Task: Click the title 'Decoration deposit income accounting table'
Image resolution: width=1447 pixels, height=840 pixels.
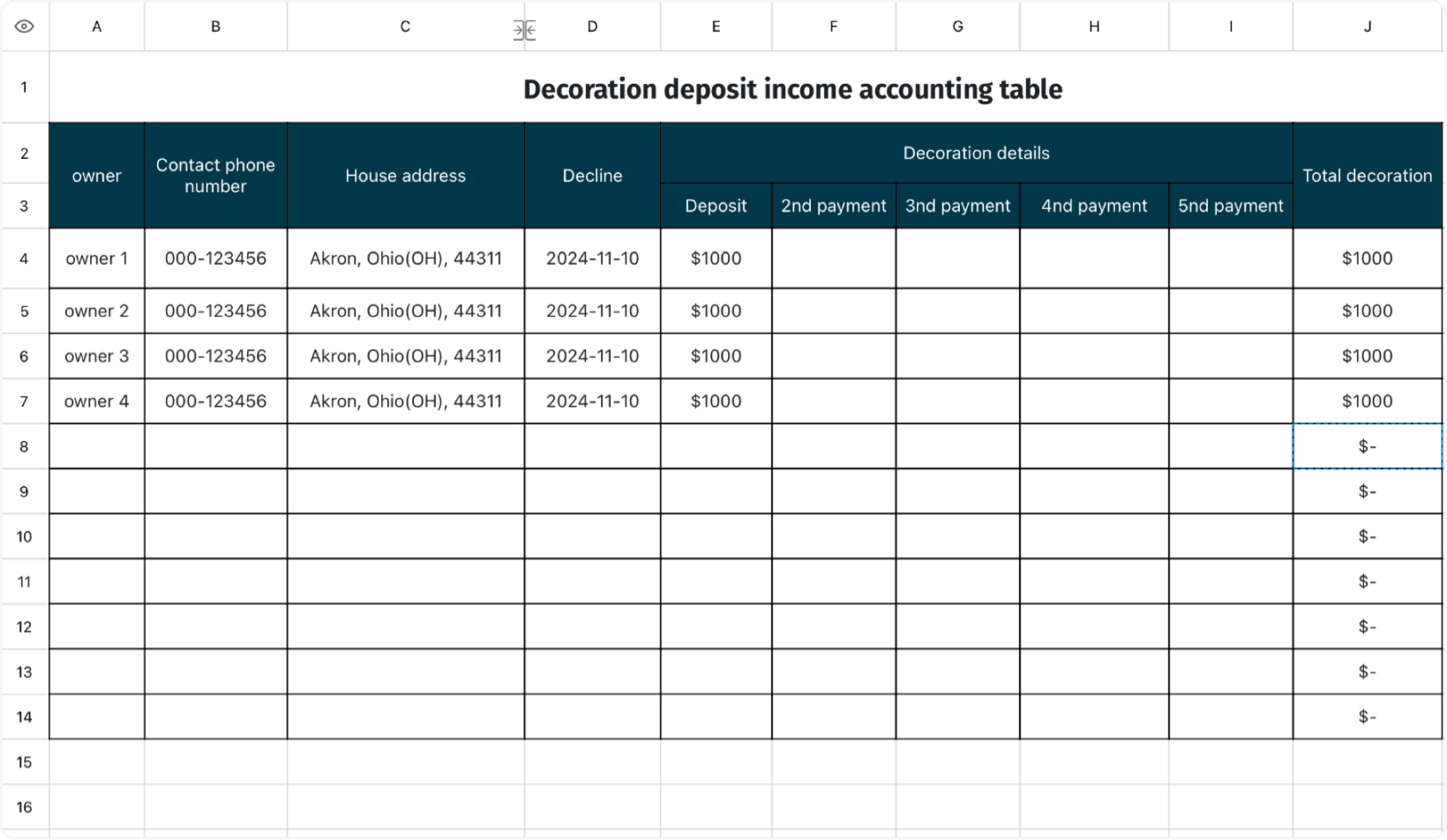Action: point(792,89)
